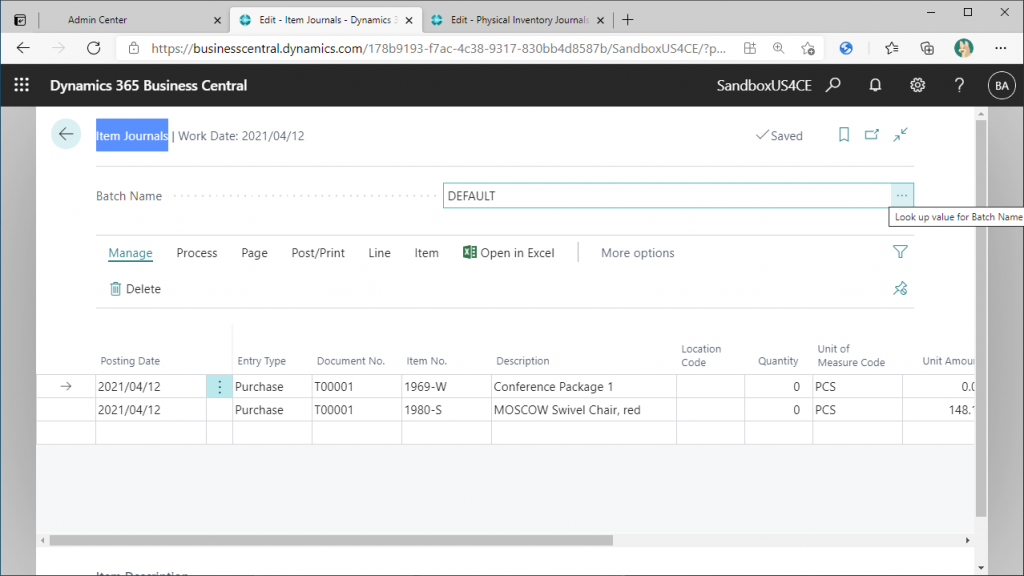The width and height of the screenshot is (1024, 576).
Task: Click the Batch Name field
Action: tap(667, 195)
